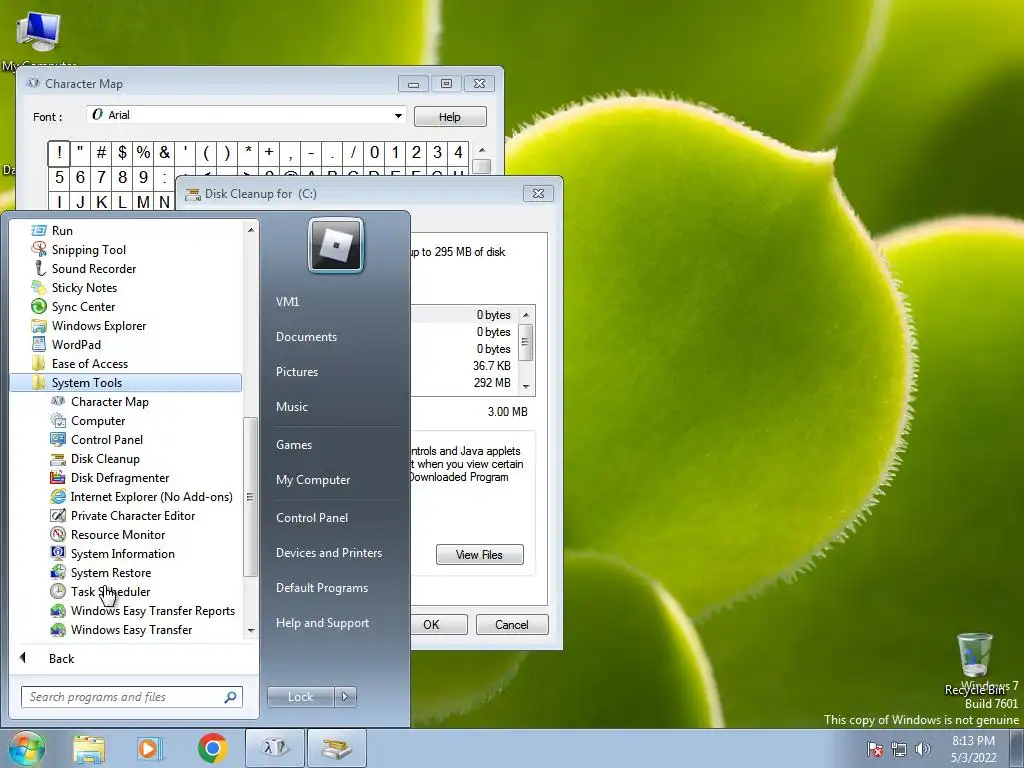This screenshot has height=768, width=1024.
Task: Launch Disk Cleanup from System Tools
Action: tap(105, 458)
